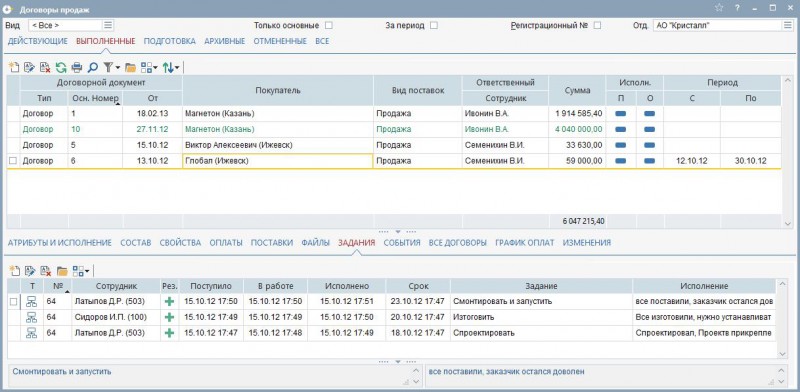Tick the row checkbox for Договор 6
The height and width of the screenshot is (392, 800).
pos(13,161)
